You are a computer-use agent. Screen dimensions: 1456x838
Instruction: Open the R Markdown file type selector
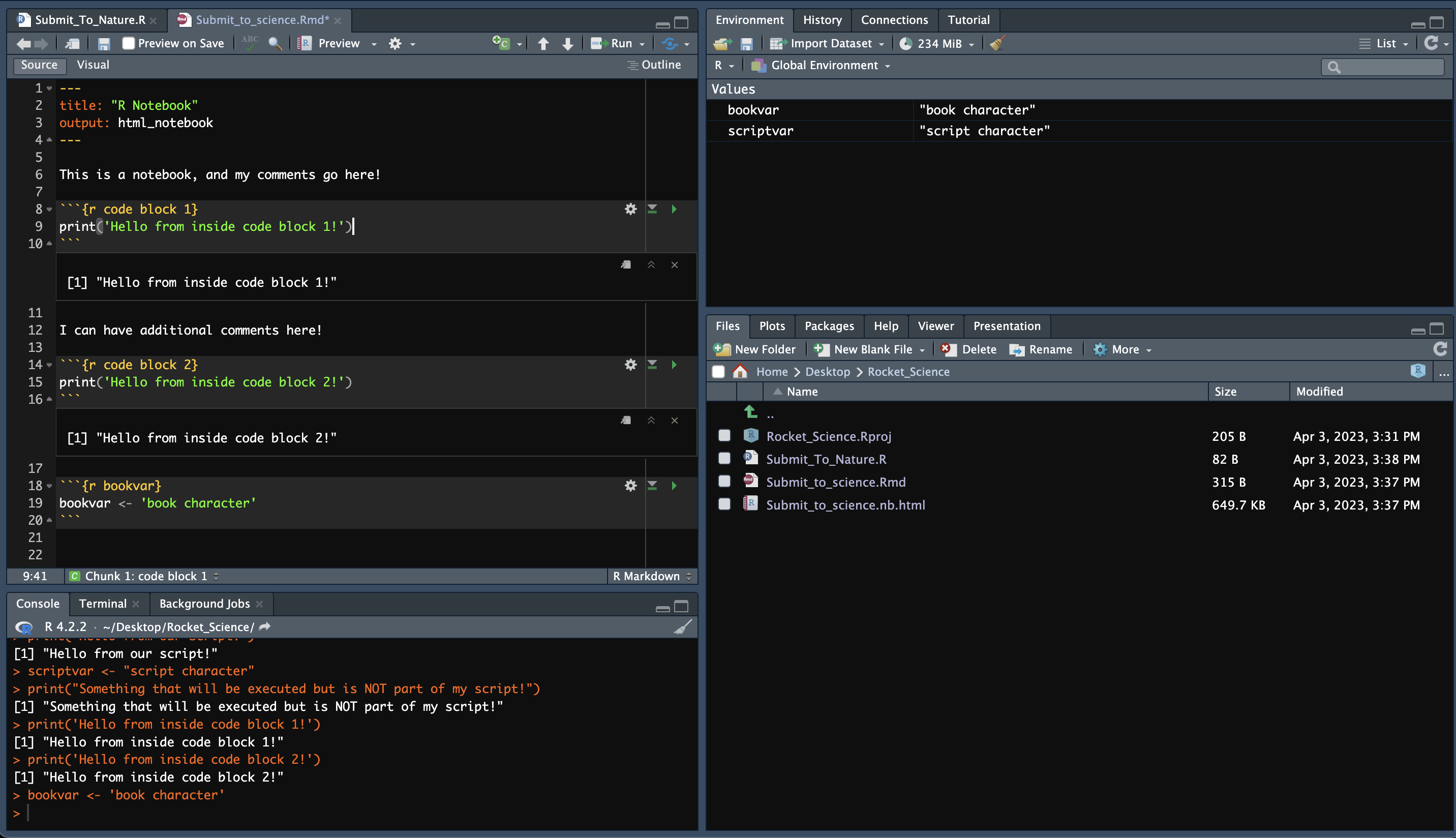point(652,576)
